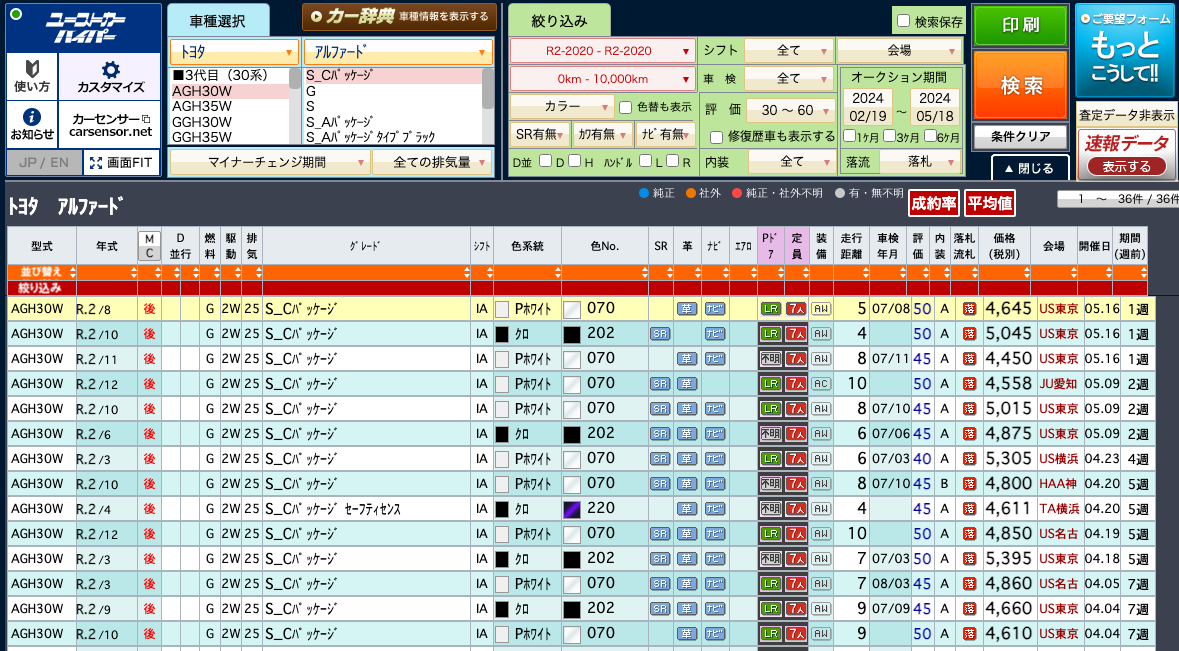
Task: Click the AW equipment icon in the 4,860 row
Action: (x=821, y=583)
